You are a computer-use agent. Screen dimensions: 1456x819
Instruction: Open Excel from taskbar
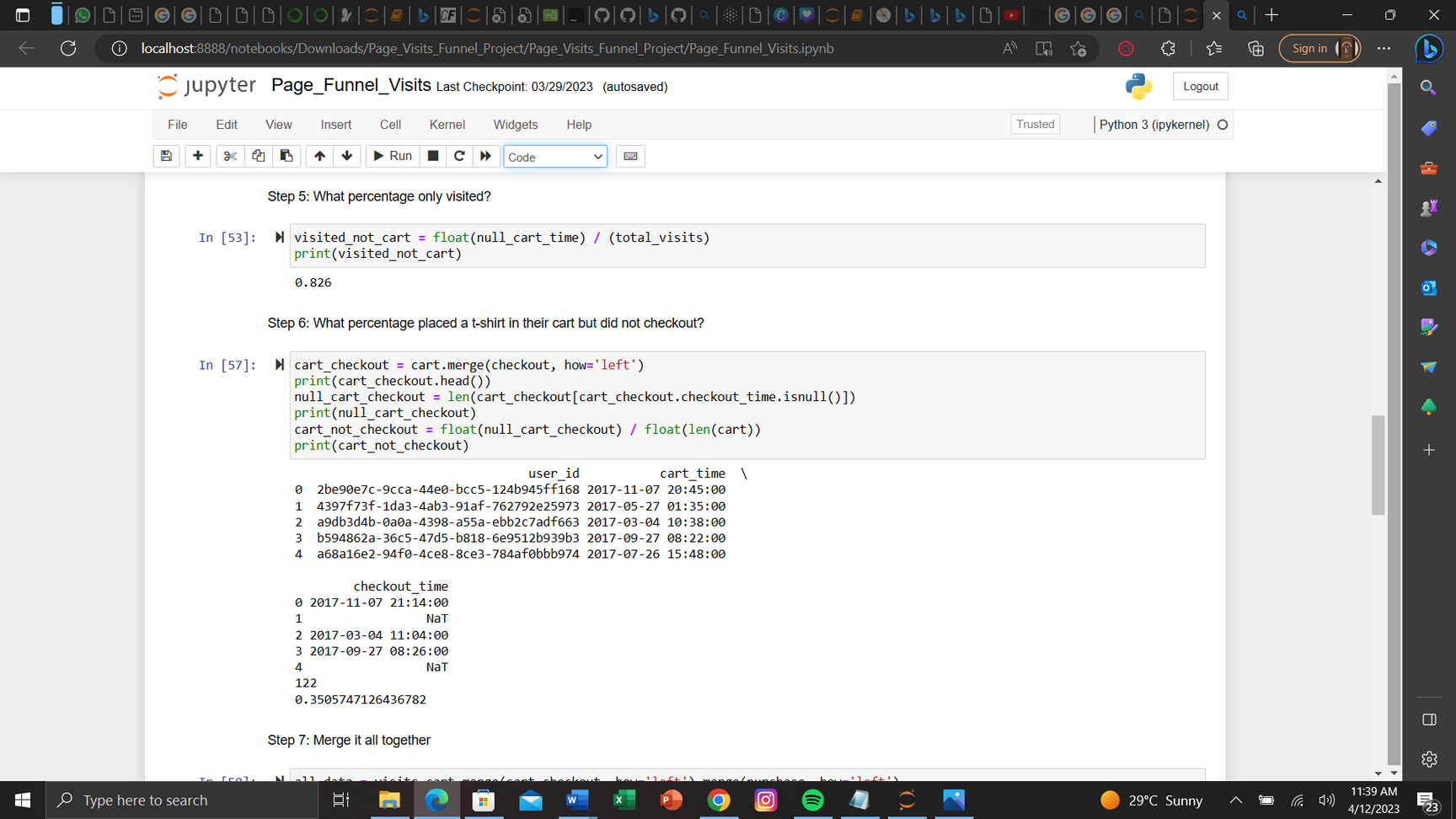[x=624, y=800]
